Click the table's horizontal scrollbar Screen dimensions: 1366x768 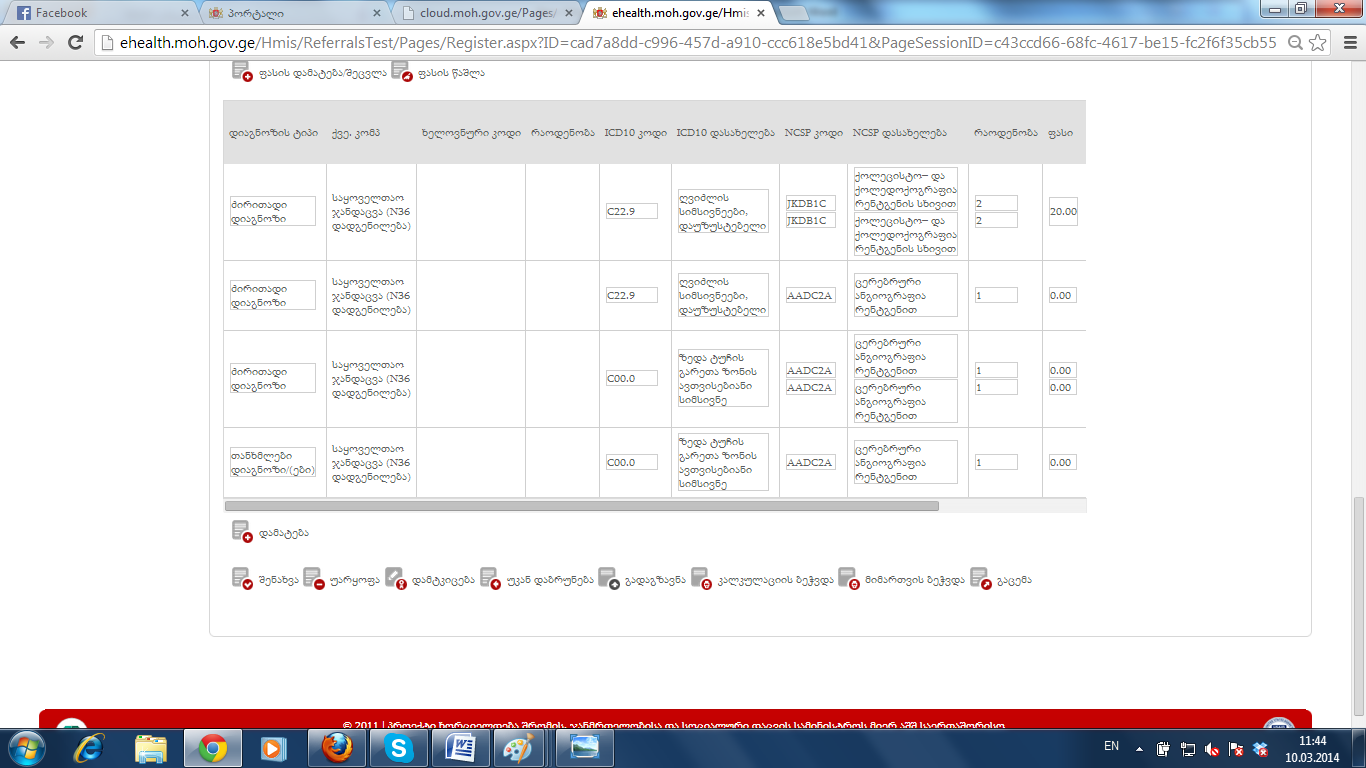click(581, 506)
